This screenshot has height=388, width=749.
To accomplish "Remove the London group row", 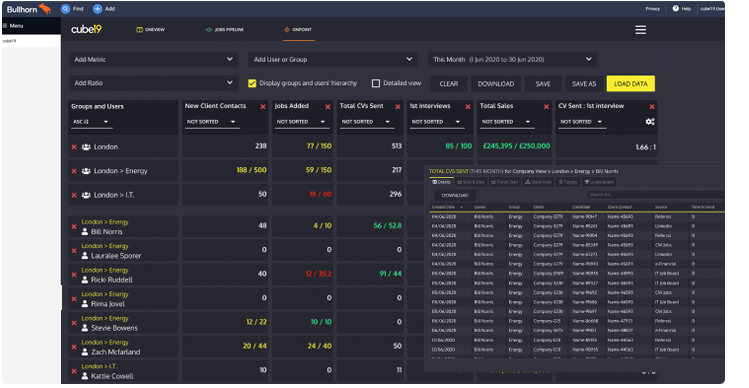I will coord(74,147).
